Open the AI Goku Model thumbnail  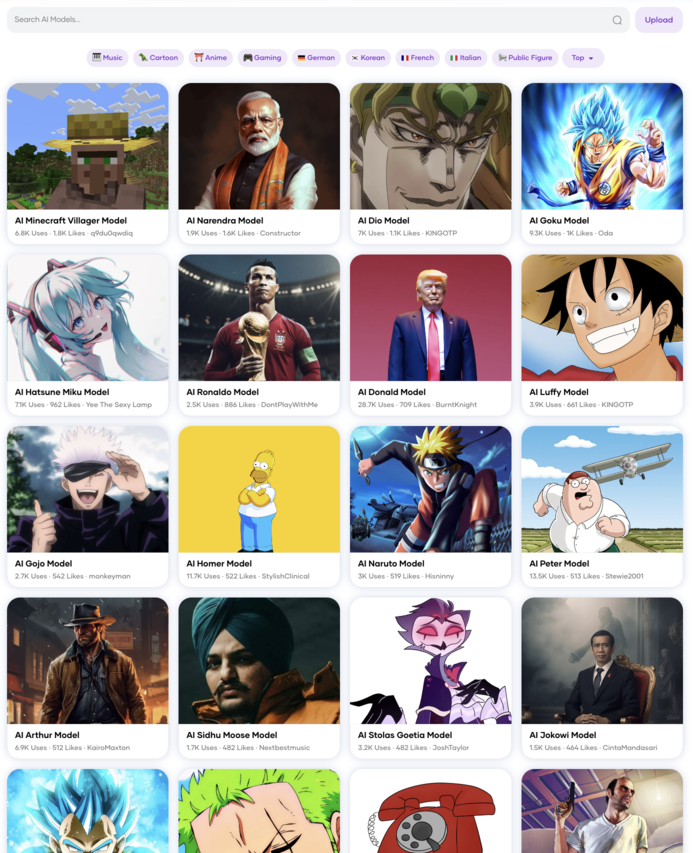pyautogui.click(x=602, y=146)
